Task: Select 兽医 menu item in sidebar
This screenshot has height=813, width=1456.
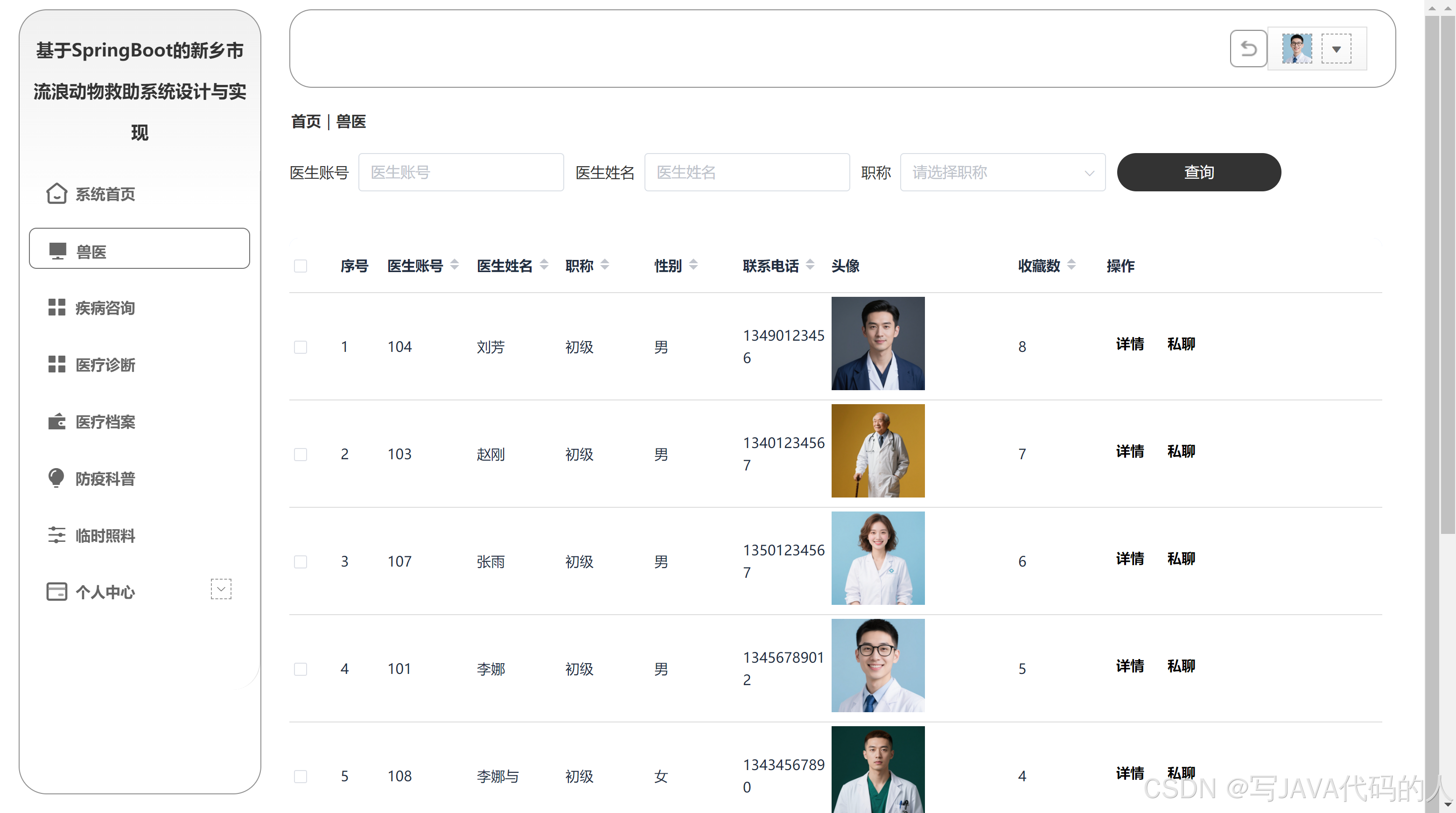Action: click(x=140, y=249)
